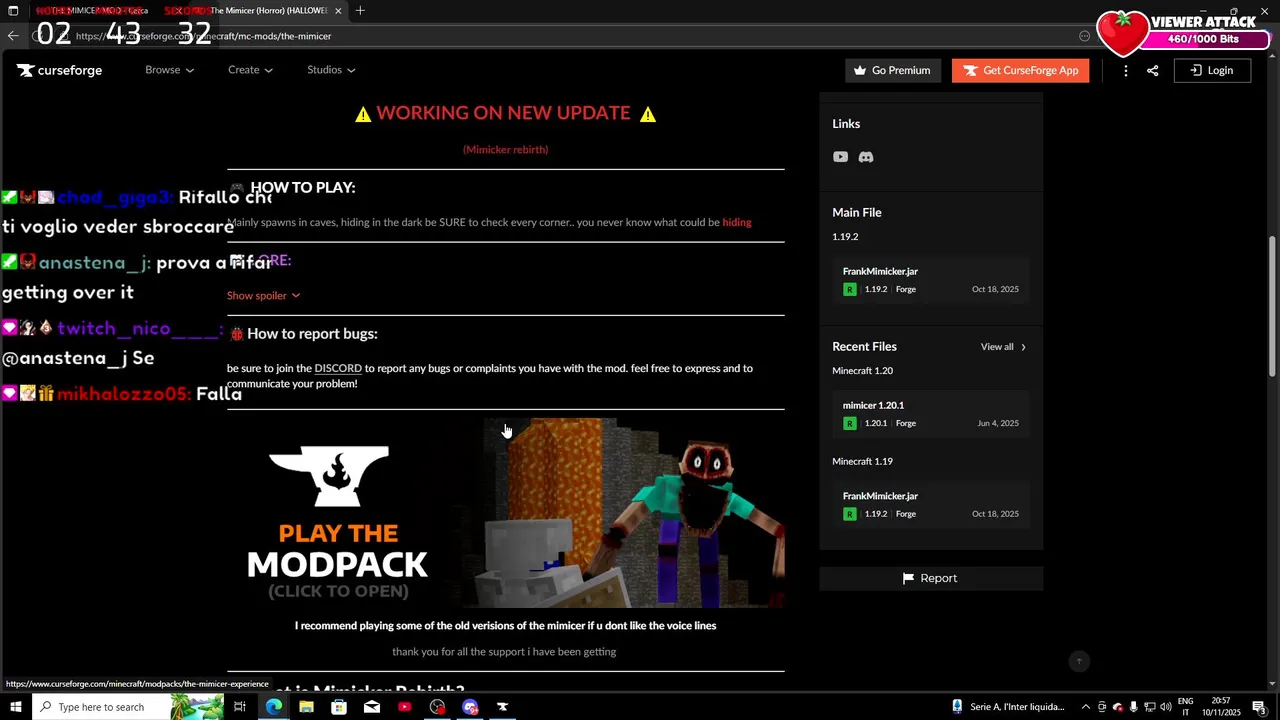The image size is (1280, 720).
Task: Open the three-dot more options menu
Action: (1126, 70)
